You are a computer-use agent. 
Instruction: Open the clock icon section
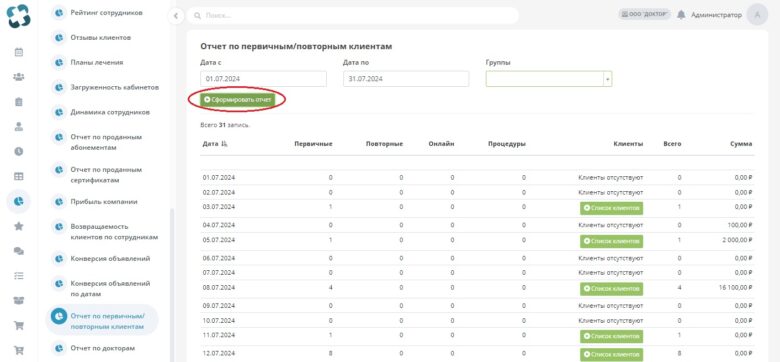18,151
